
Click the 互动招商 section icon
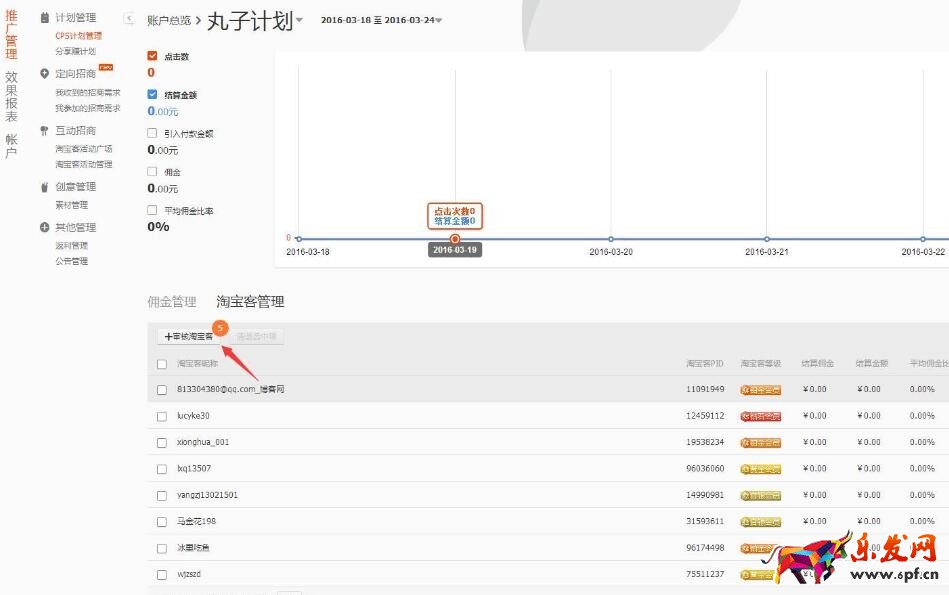click(44, 131)
